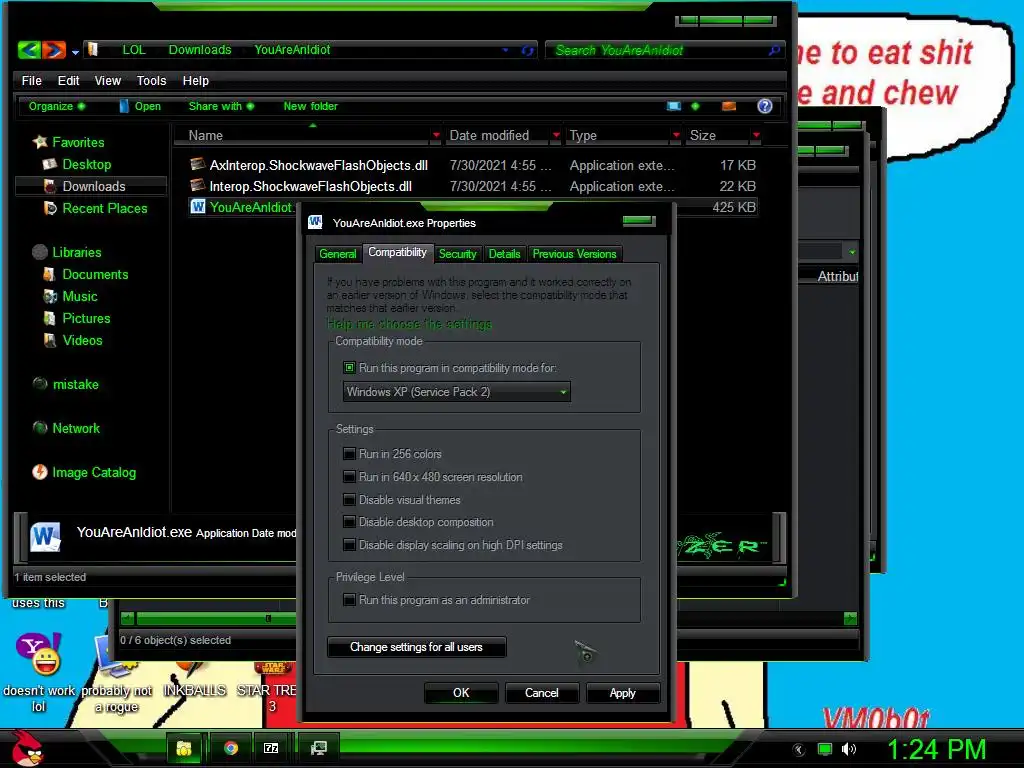Viewport: 1024px width, 768px height.
Task: Open the Name column filter dropdown
Action: point(436,135)
